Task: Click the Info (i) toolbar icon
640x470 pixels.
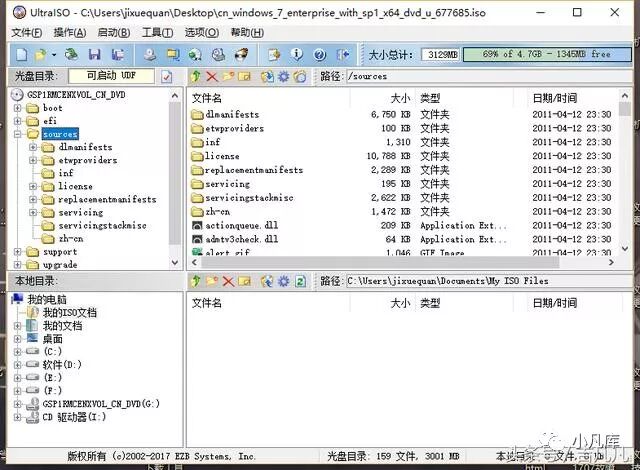Action: point(297,54)
